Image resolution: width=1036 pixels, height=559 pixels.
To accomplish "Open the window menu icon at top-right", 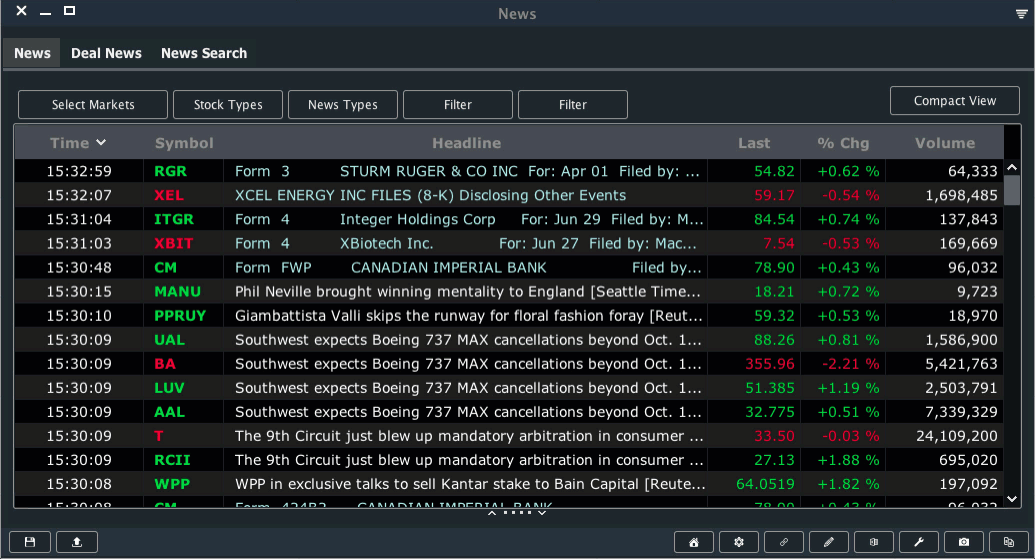I will (x=1021, y=13).
